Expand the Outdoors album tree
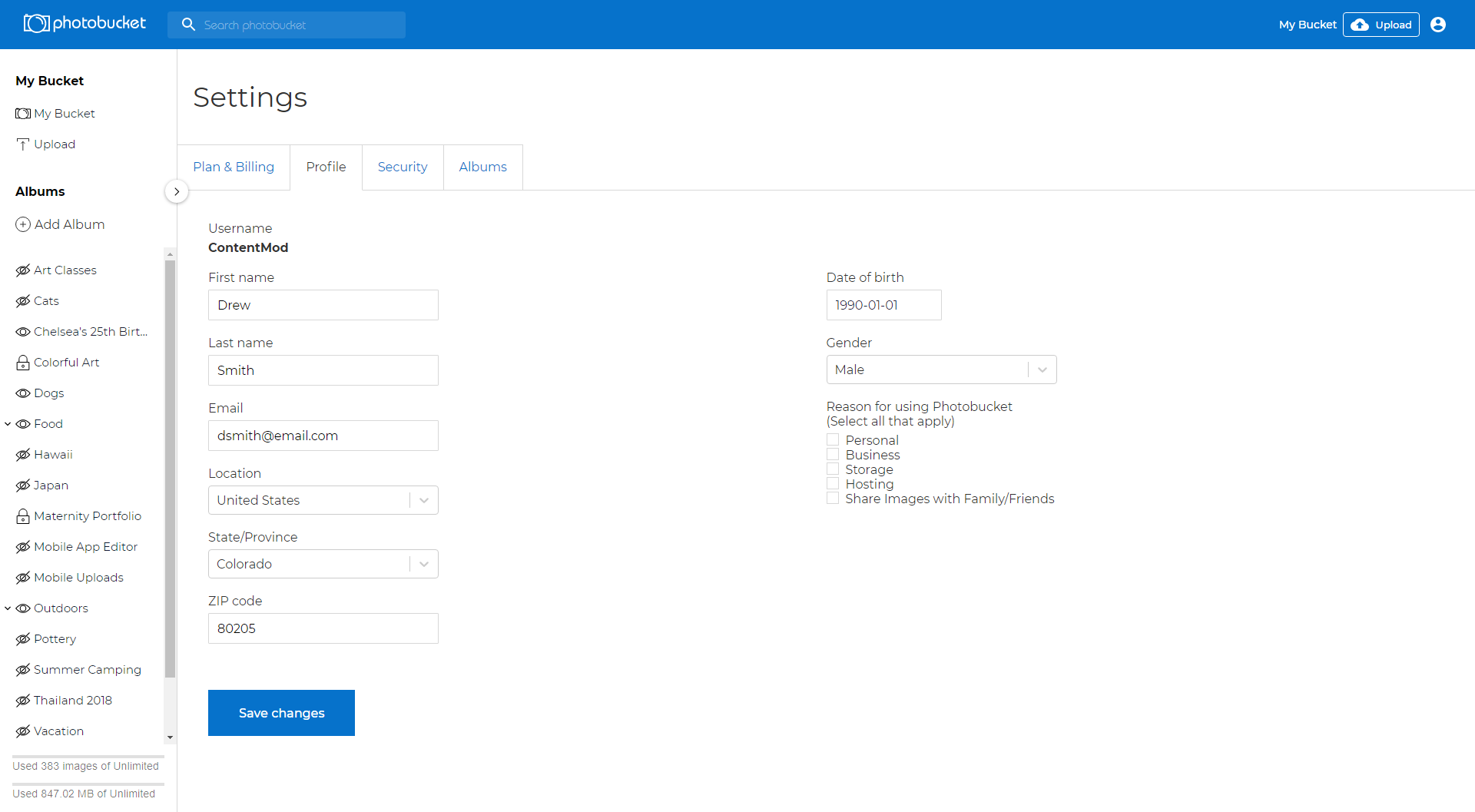This screenshot has width=1475, height=812. (x=8, y=608)
